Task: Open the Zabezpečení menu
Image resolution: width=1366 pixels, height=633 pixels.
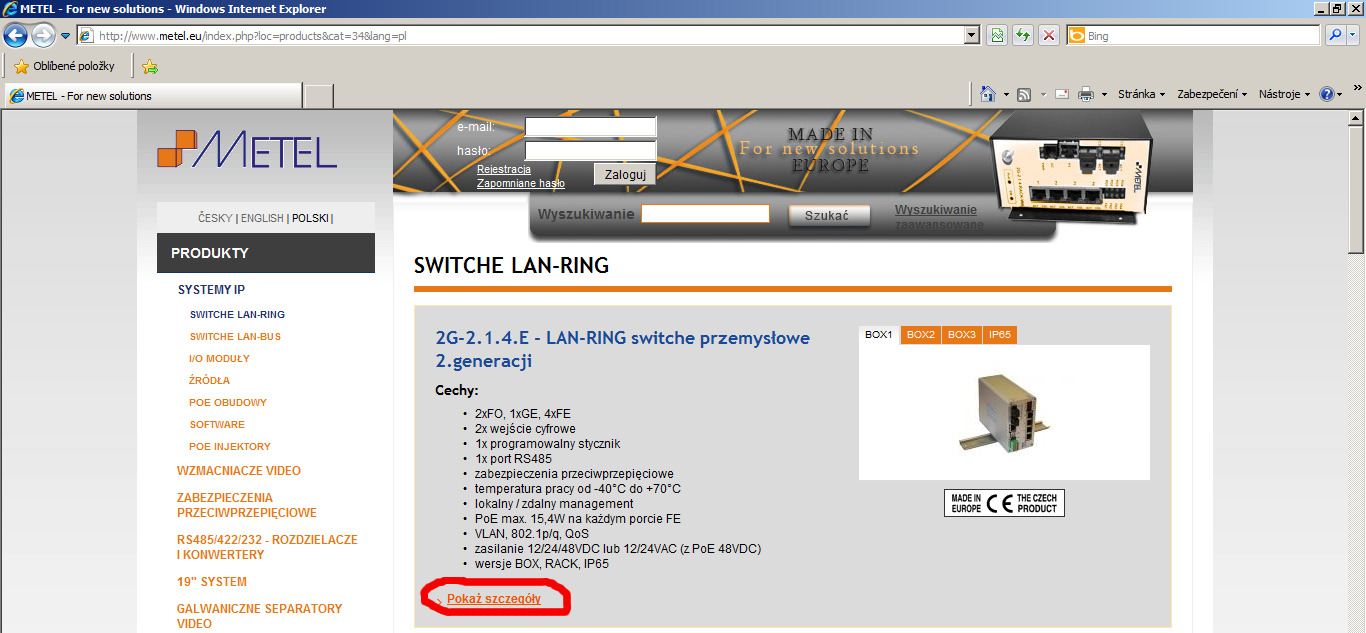Action: coord(1212,95)
